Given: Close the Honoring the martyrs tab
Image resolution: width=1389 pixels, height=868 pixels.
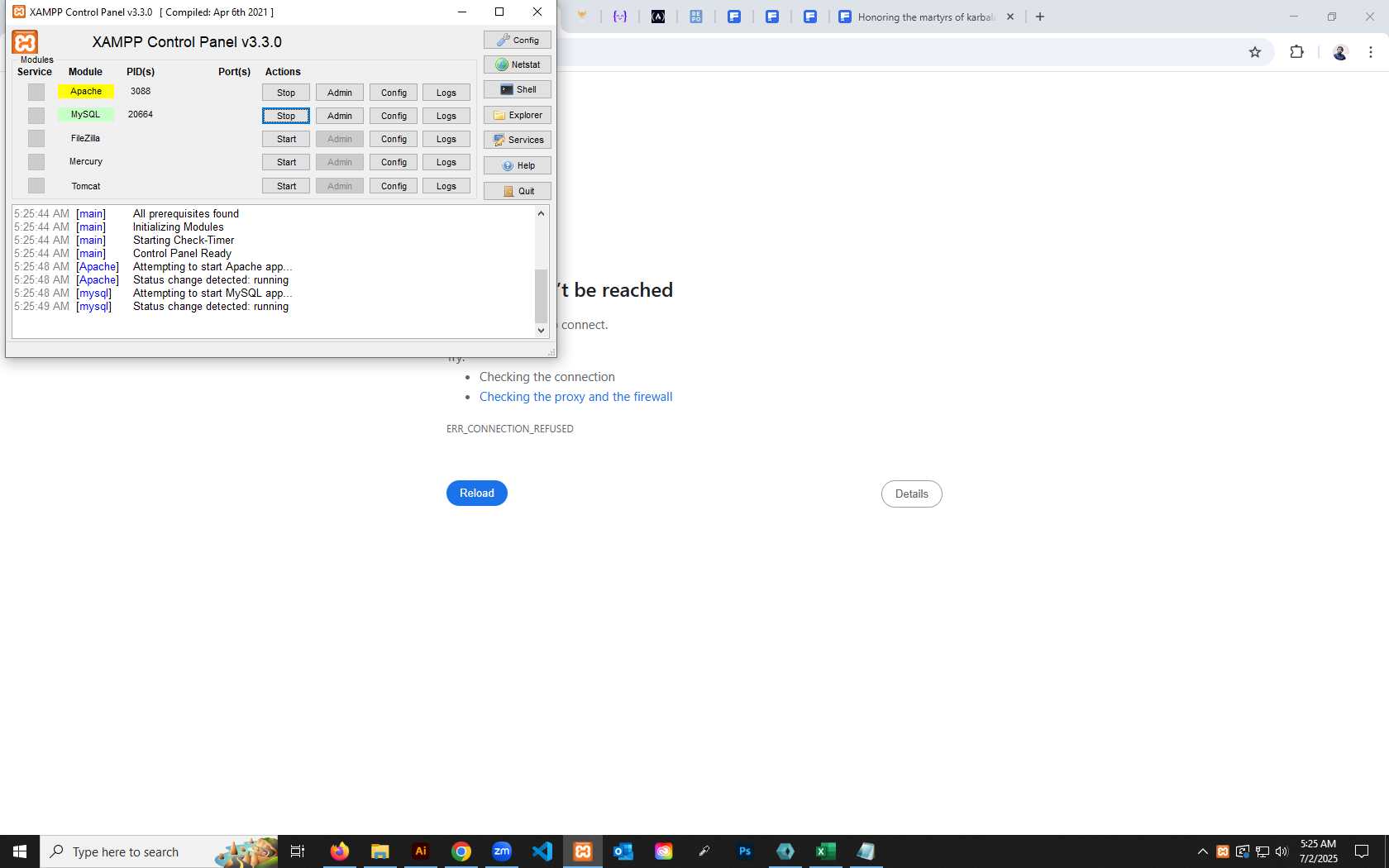Looking at the screenshot, I should point(1010,17).
